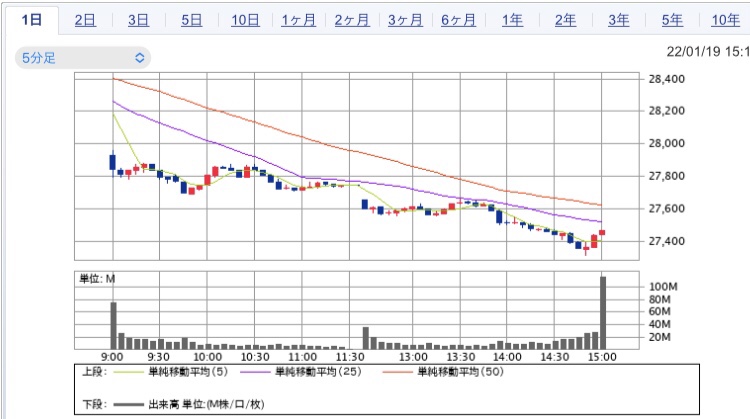
Task: Click the 15:00 time axis label
Action: tap(602, 357)
